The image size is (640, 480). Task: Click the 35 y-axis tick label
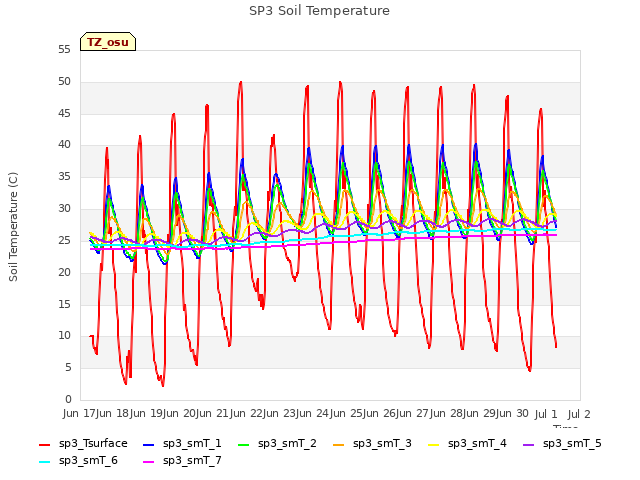pyautogui.click(x=64, y=177)
